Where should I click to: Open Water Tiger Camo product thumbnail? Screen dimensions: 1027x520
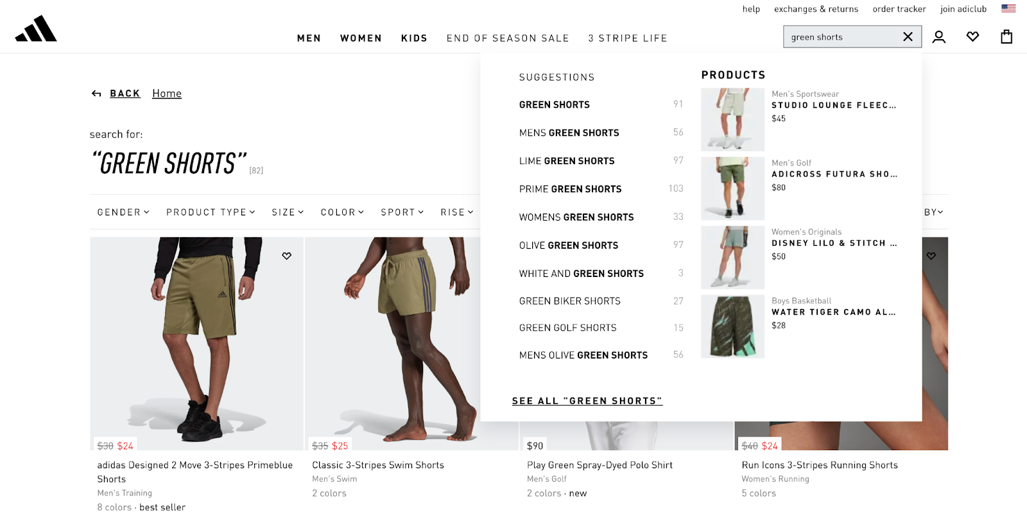[732, 326]
